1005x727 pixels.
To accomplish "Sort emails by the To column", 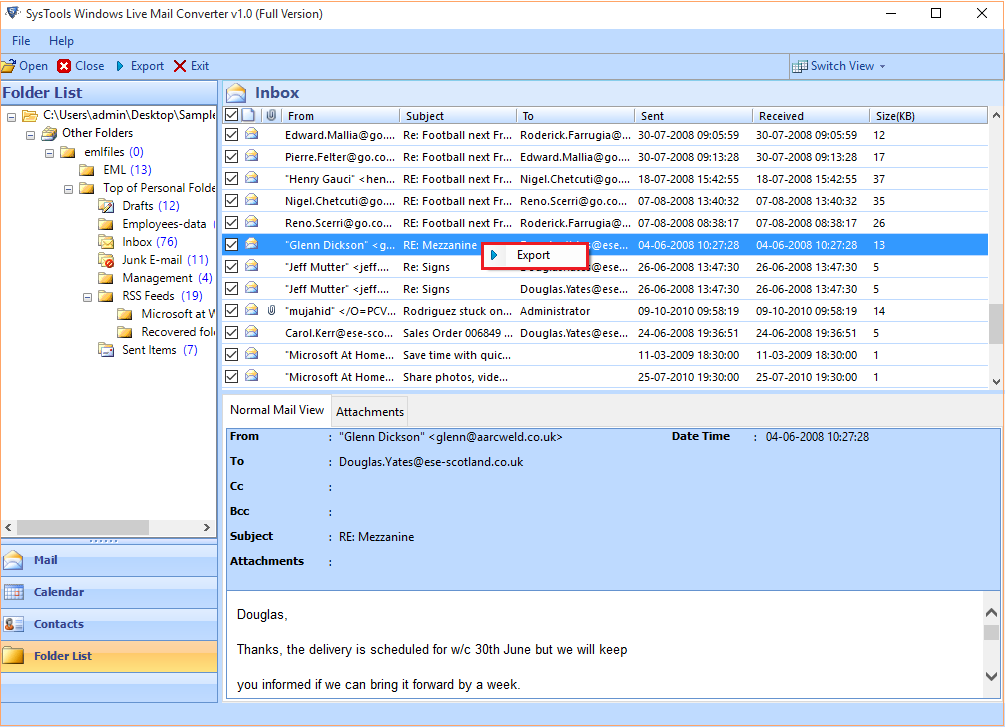I will coord(576,115).
